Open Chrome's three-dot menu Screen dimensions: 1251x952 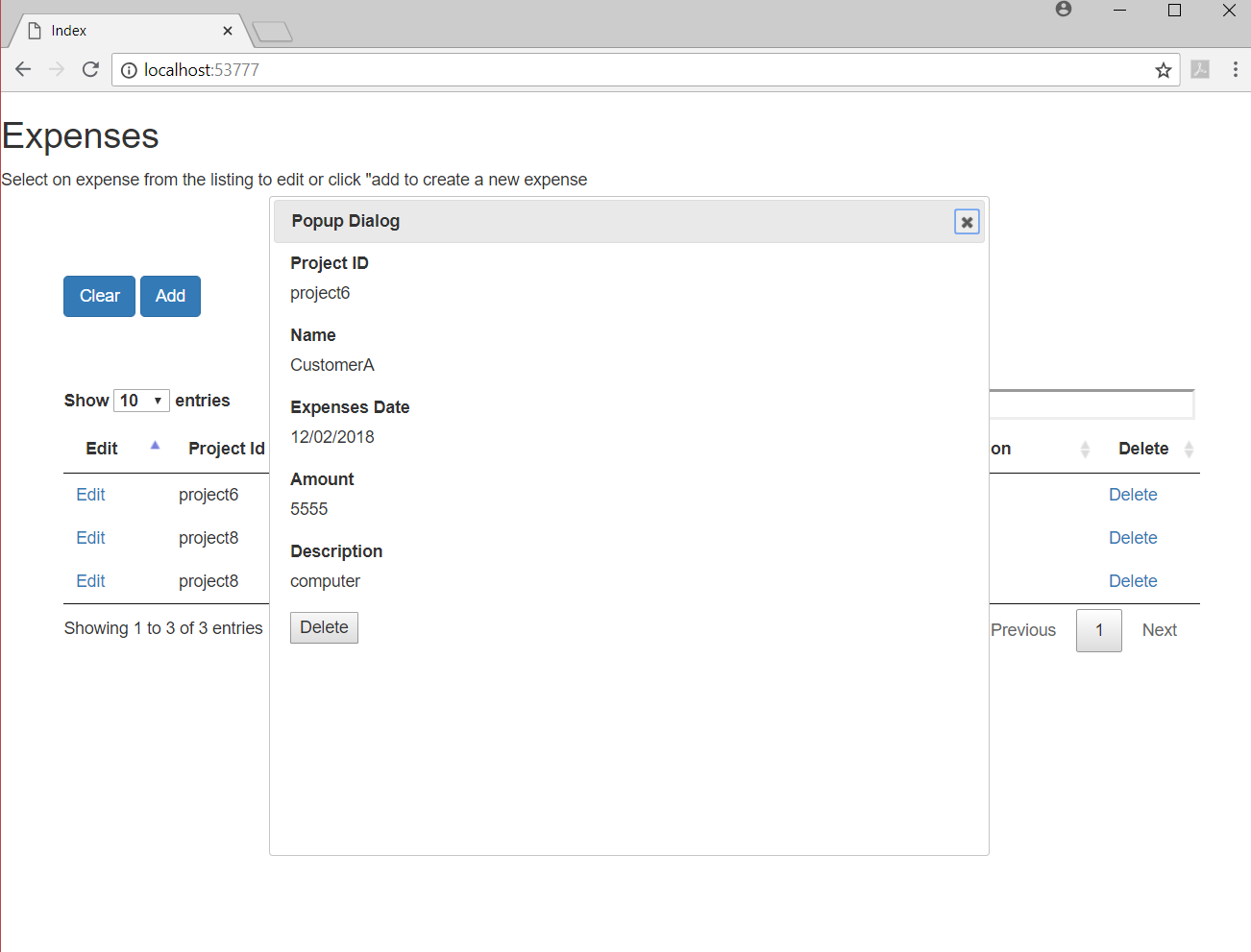point(1236,69)
